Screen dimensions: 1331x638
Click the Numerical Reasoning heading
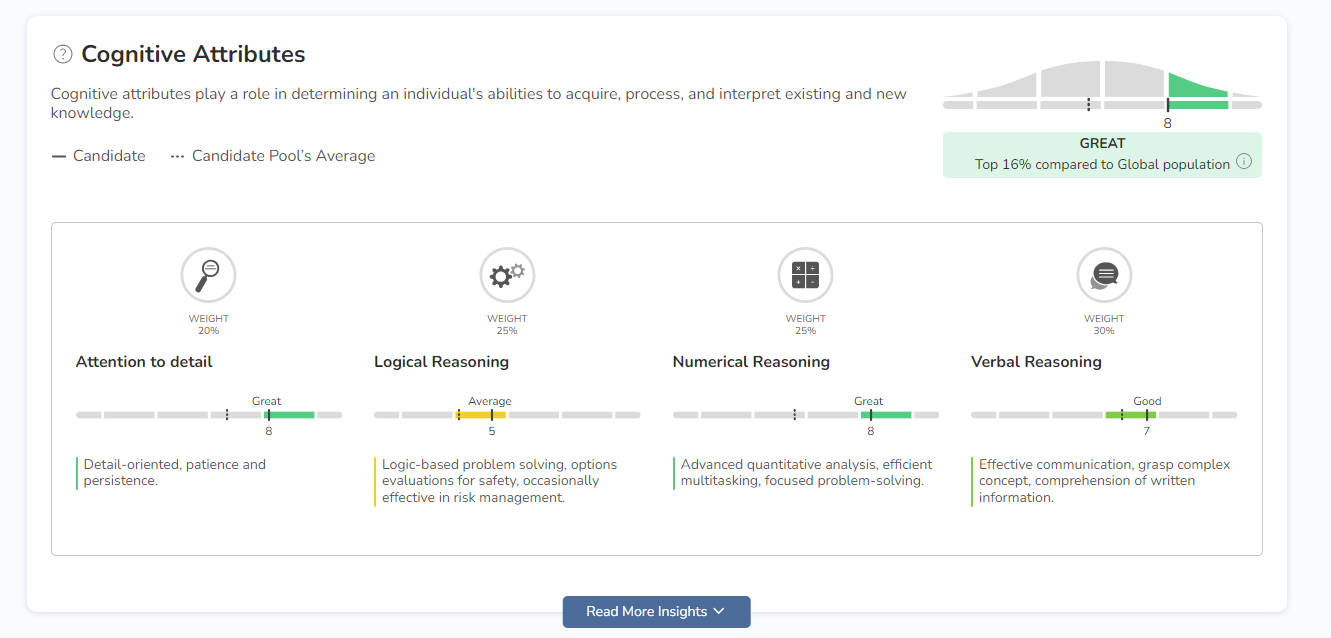pos(751,362)
